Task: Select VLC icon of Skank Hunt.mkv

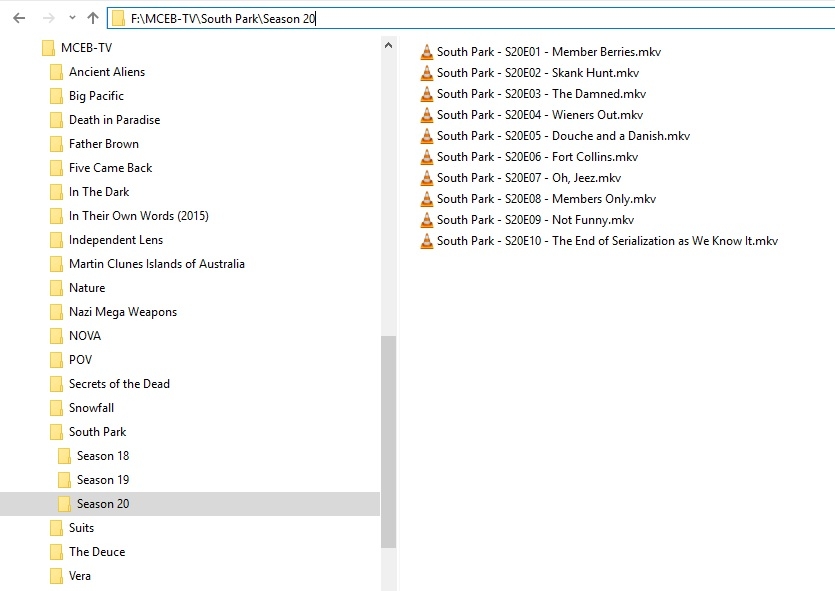Action: 427,73
